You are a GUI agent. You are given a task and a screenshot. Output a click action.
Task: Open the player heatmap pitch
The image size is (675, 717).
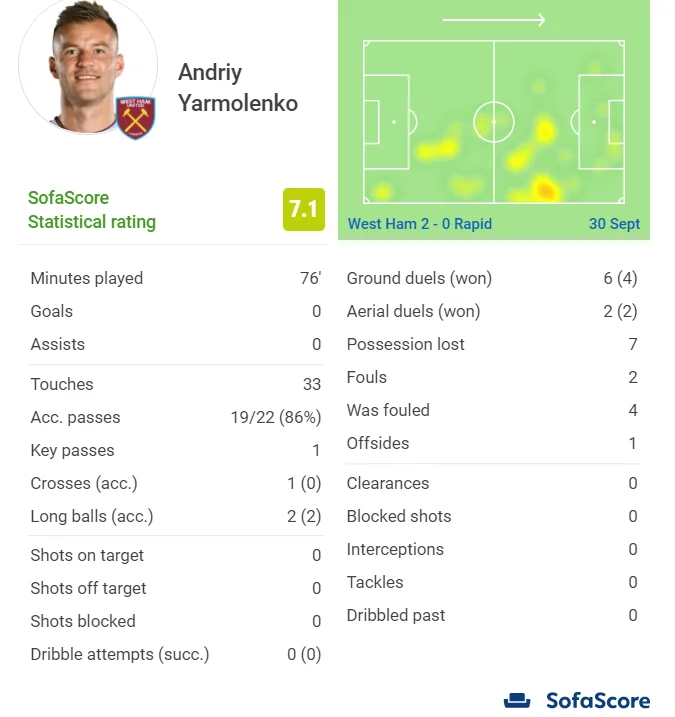pos(494,123)
